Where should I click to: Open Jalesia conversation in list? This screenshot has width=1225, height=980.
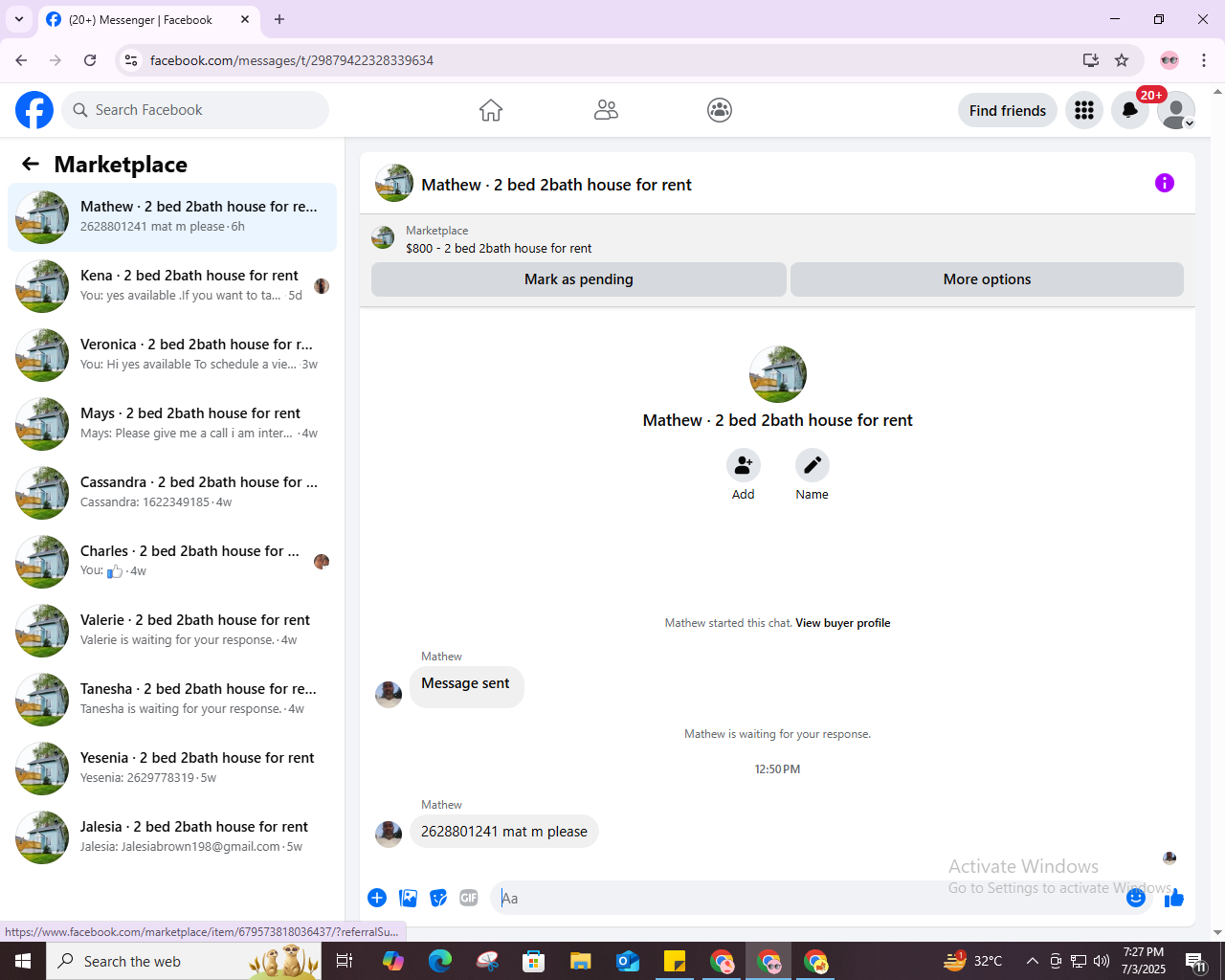(172, 837)
